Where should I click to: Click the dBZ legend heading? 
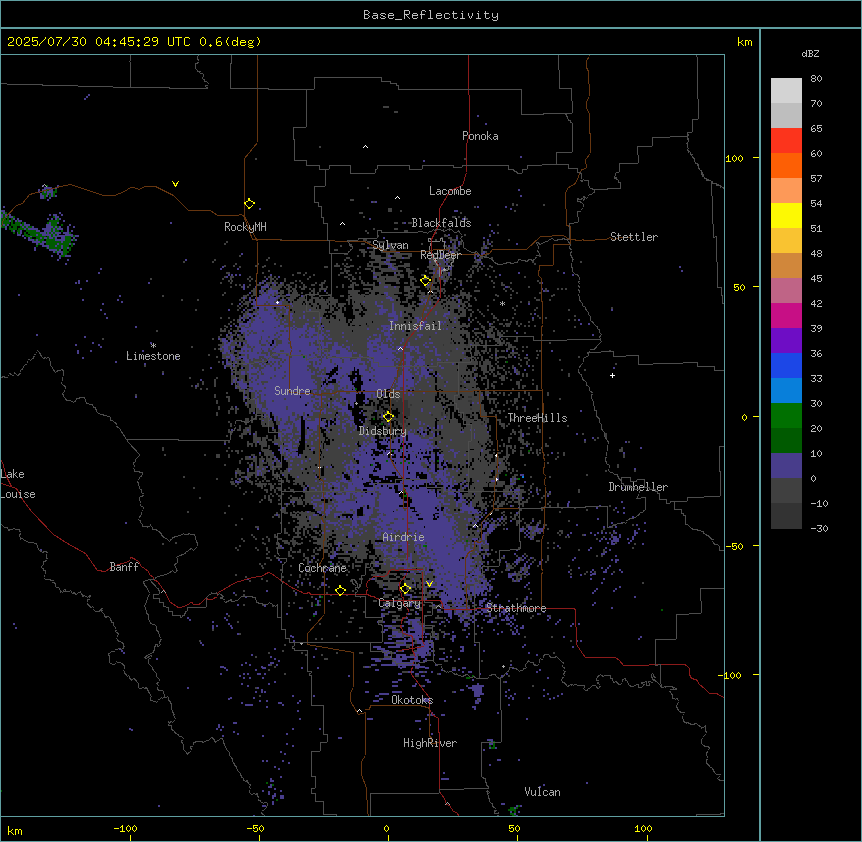point(810,54)
